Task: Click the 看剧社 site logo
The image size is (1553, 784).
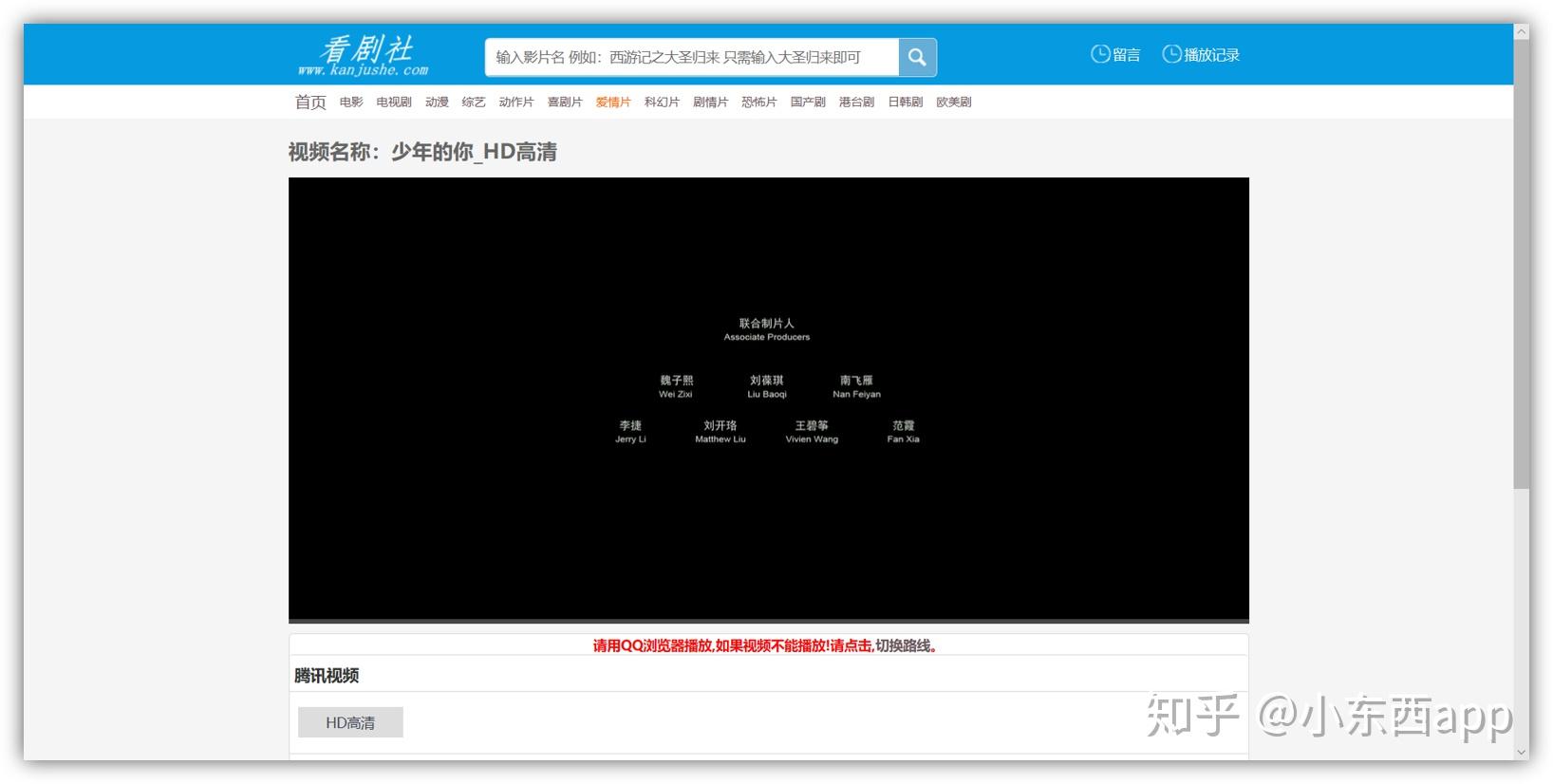Action: click(x=364, y=55)
